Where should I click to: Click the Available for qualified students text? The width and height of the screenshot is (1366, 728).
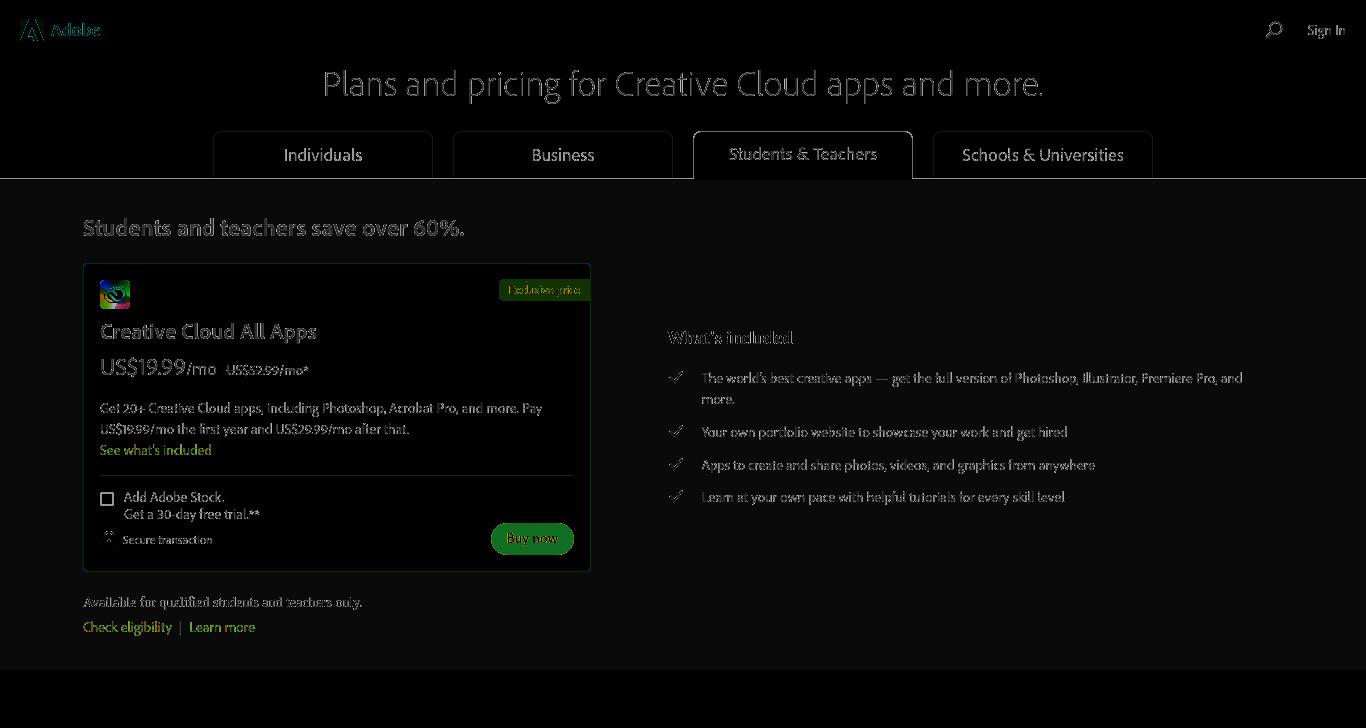(x=223, y=602)
